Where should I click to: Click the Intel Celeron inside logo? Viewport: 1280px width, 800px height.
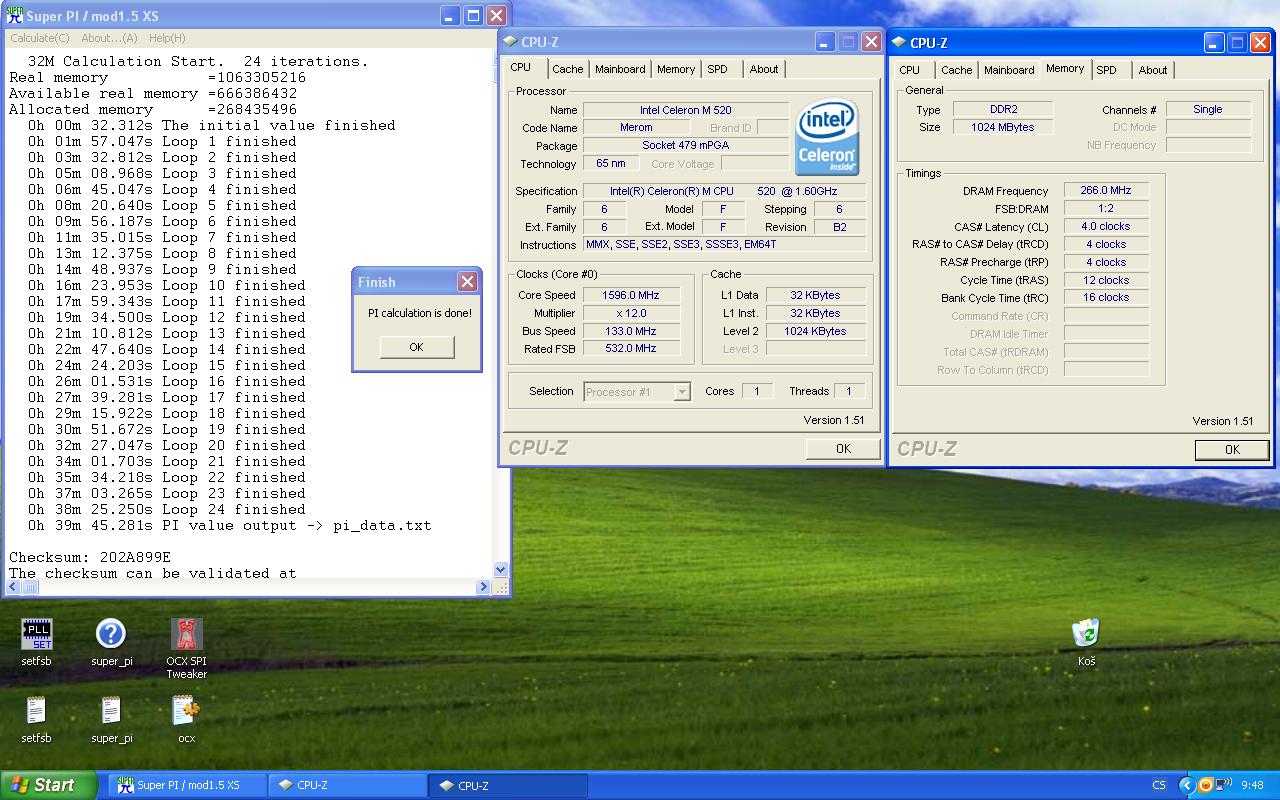827,136
